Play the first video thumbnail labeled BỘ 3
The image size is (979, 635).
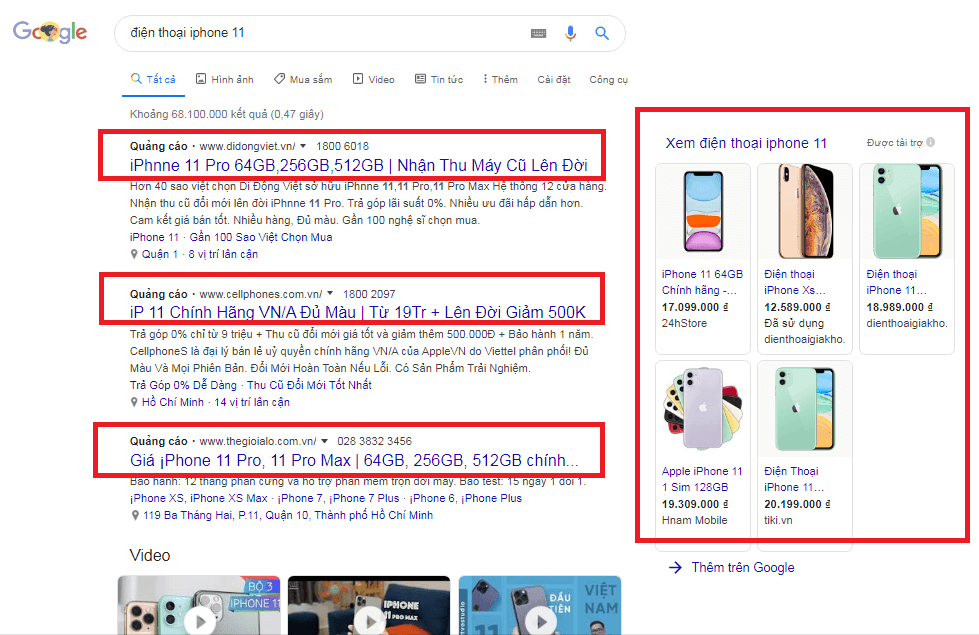tap(200, 621)
